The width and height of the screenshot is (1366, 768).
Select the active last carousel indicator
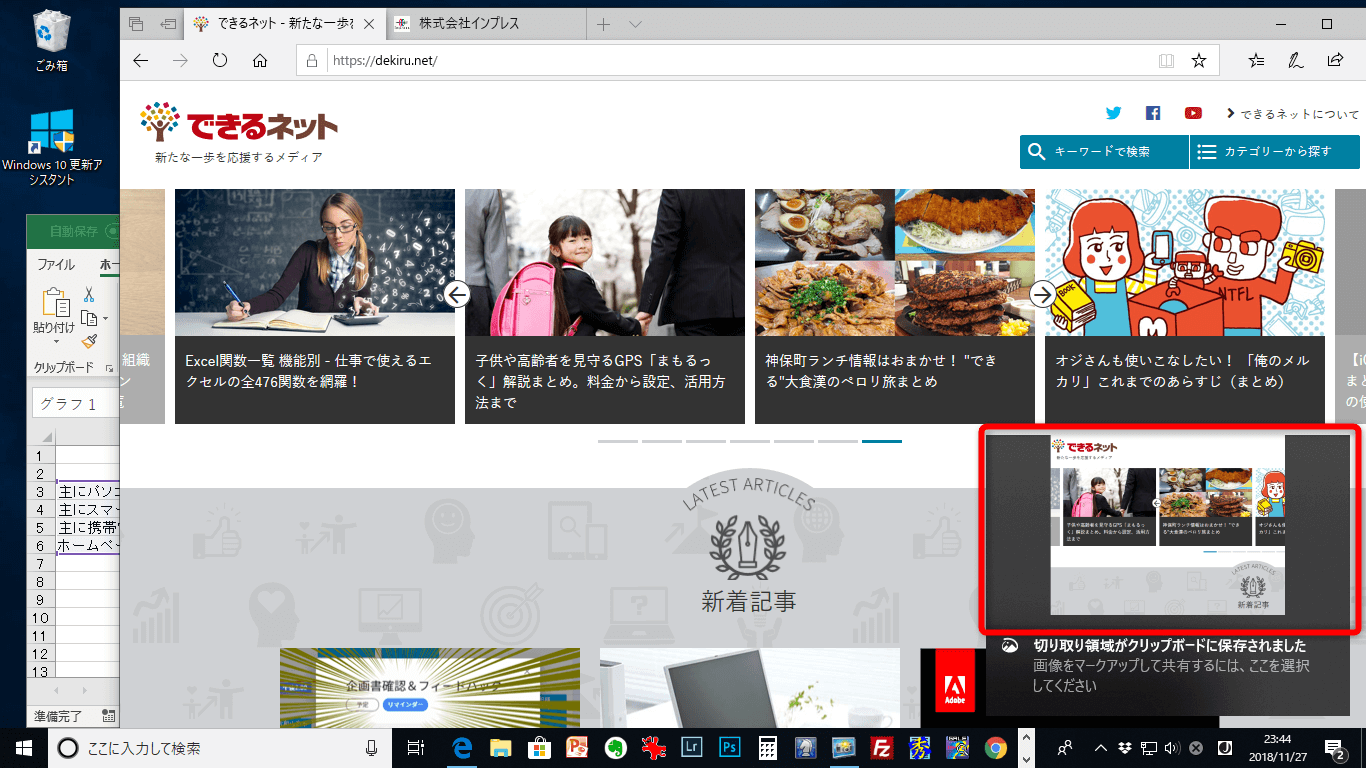[882, 441]
